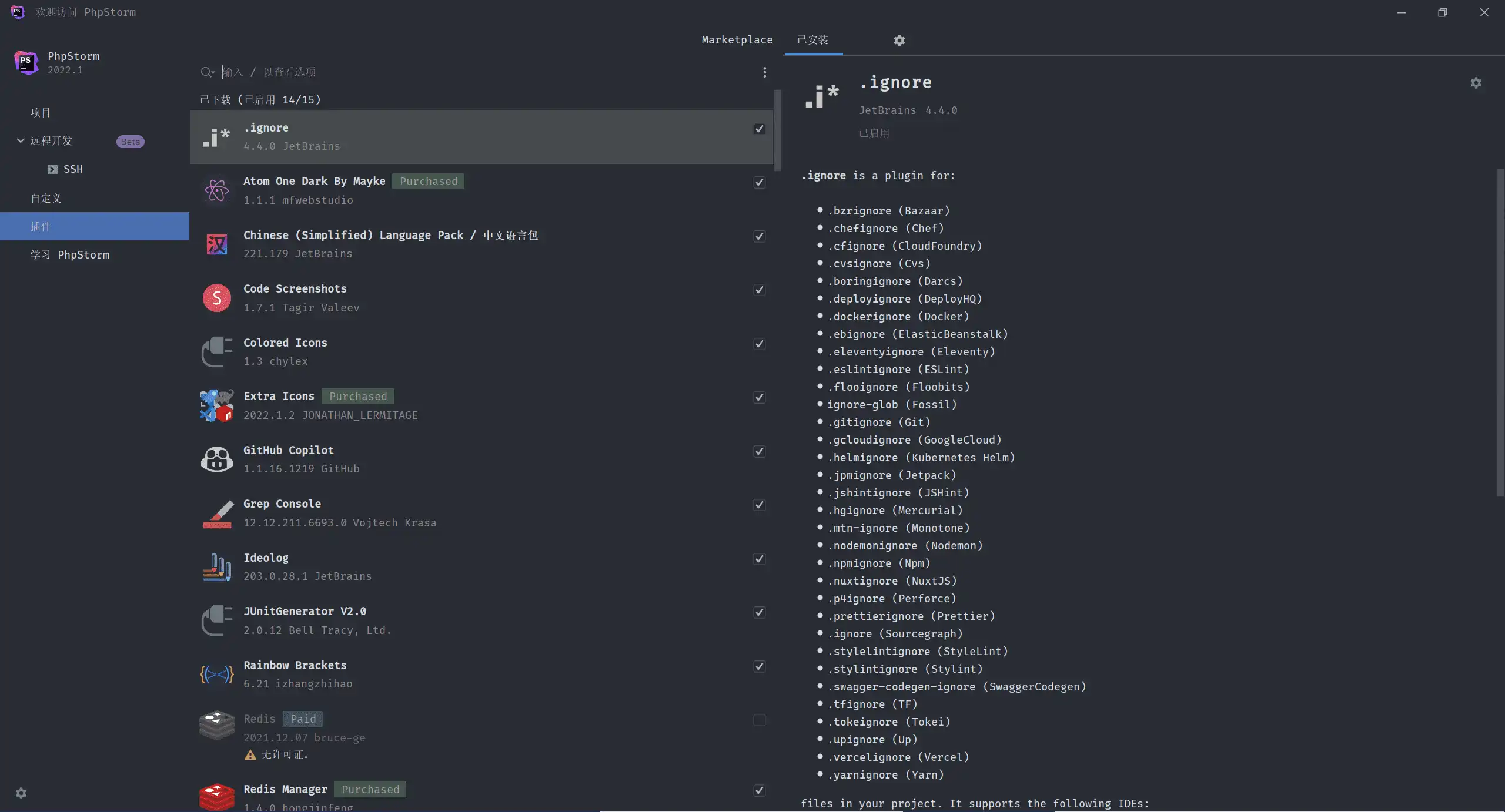
Task: Select the GitHub Copilot plugin name
Action: [289, 450]
